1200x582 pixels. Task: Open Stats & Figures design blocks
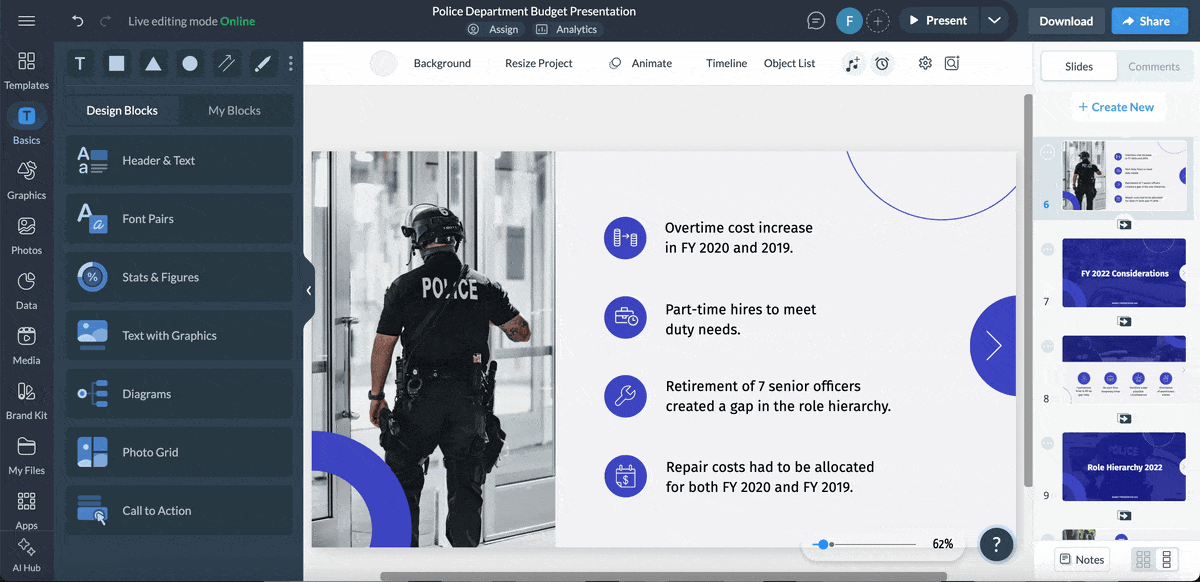click(180, 277)
